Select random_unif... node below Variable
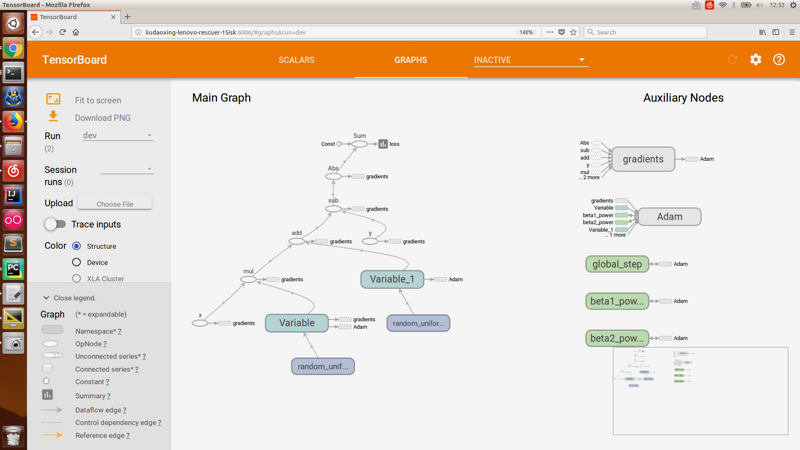This screenshot has height=450, width=800. 323,366
